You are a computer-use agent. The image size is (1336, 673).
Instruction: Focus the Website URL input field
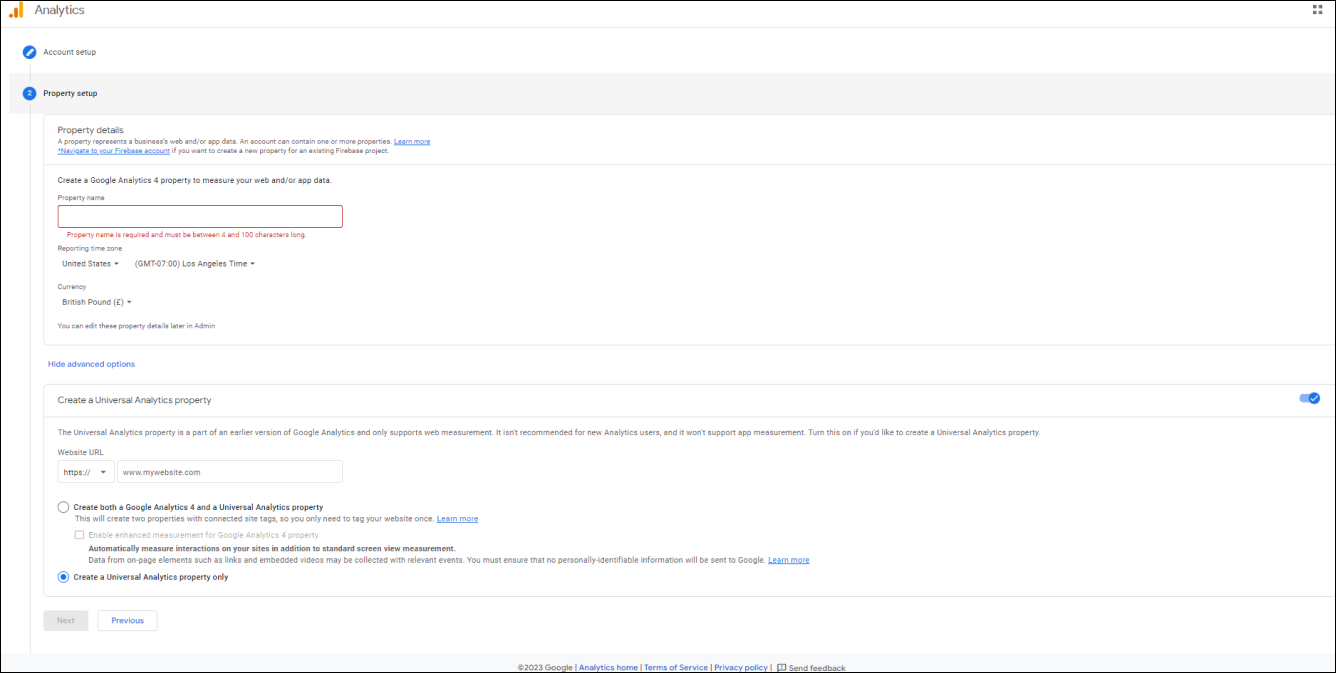point(230,472)
